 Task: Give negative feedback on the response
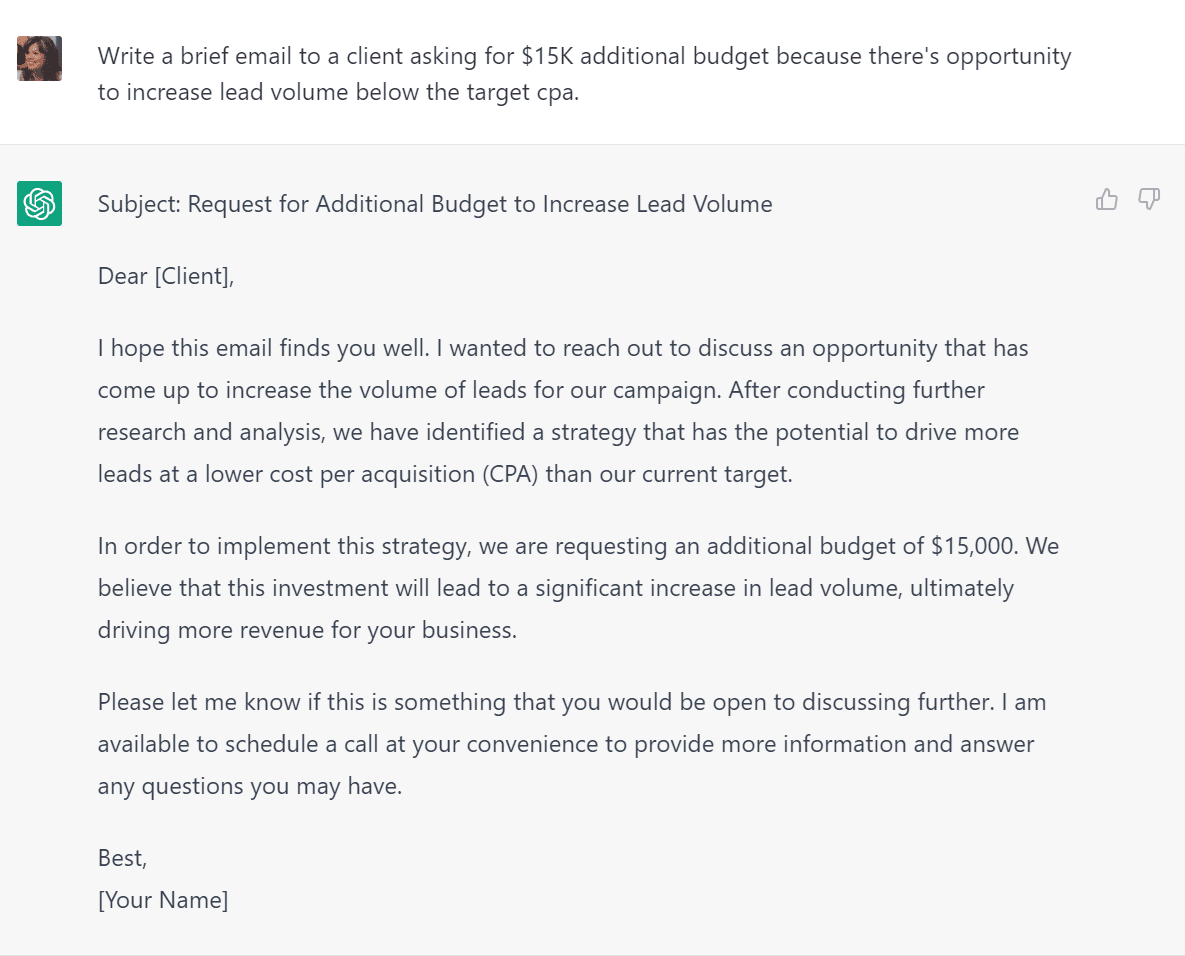coord(1148,199)
